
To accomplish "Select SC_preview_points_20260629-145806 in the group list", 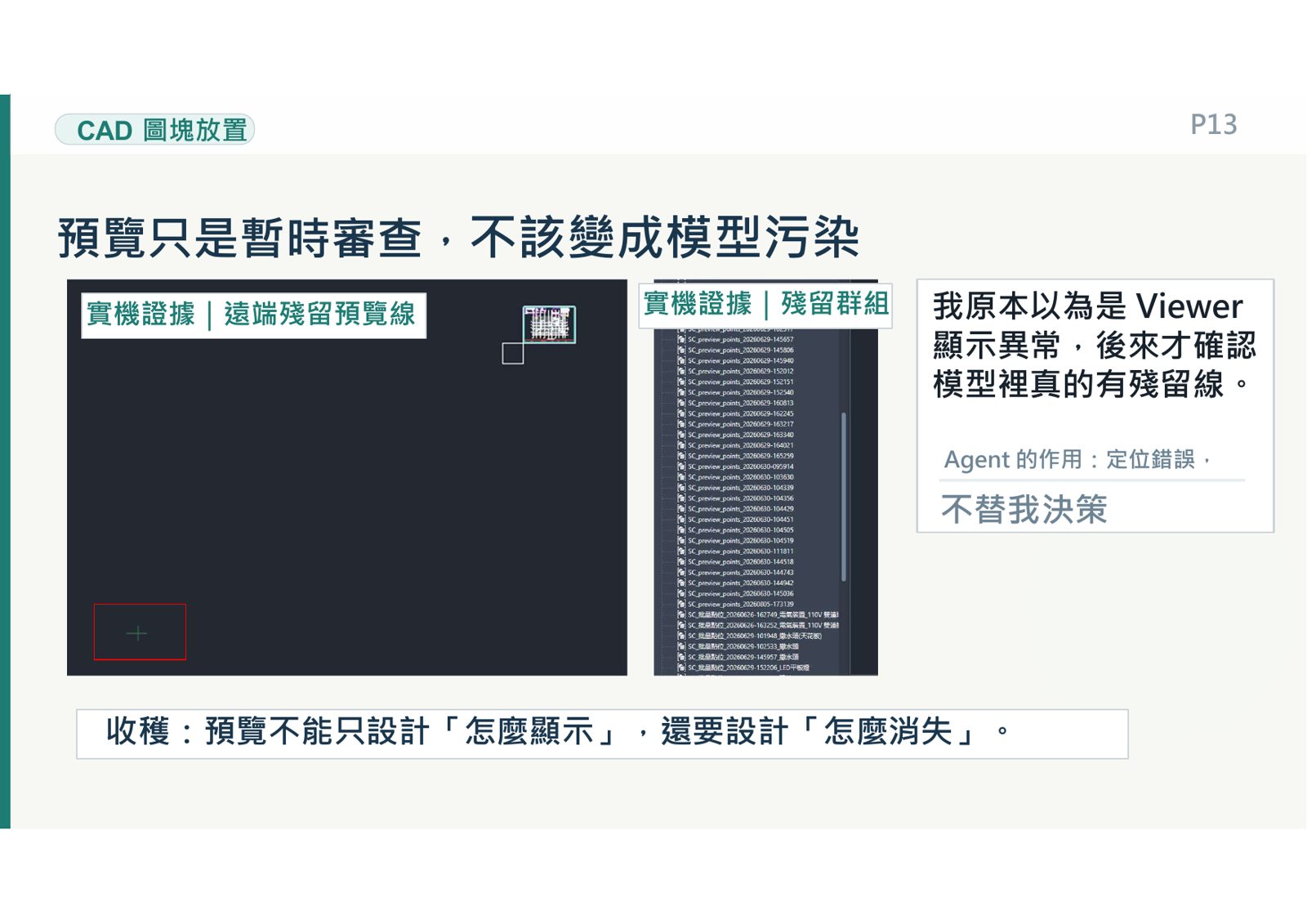I will 740,350.
